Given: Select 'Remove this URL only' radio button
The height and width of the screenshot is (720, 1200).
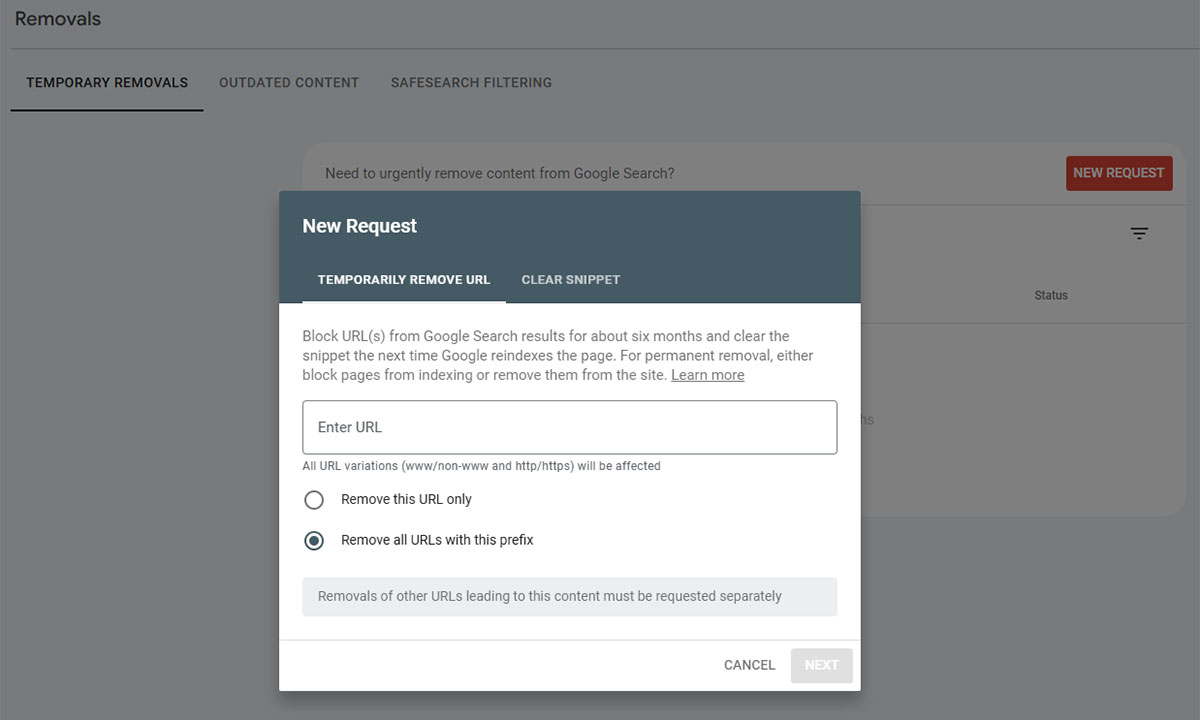Looking at the screenshot, I should (x=314, y=500).
